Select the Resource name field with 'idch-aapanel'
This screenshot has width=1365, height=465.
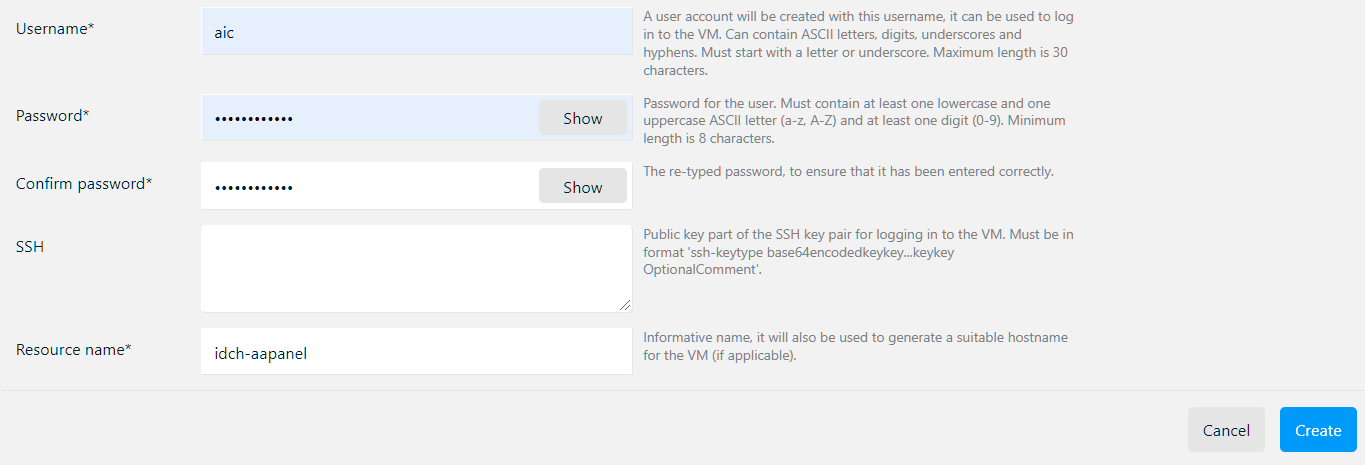point(416,352)
